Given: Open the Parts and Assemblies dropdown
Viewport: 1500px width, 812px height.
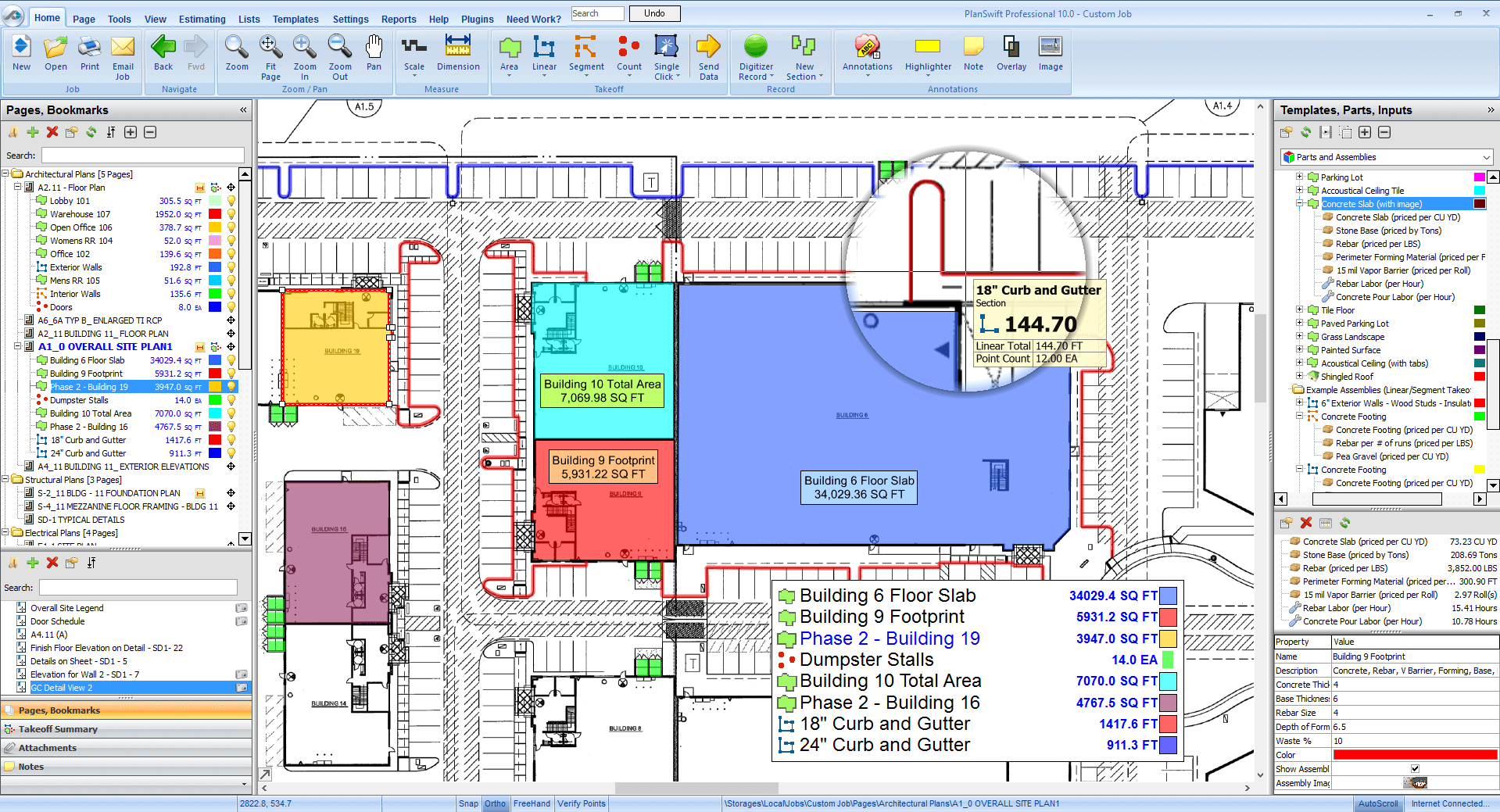Looking at the screenshot, I should pyautogui.click(x=1486, y=156).
